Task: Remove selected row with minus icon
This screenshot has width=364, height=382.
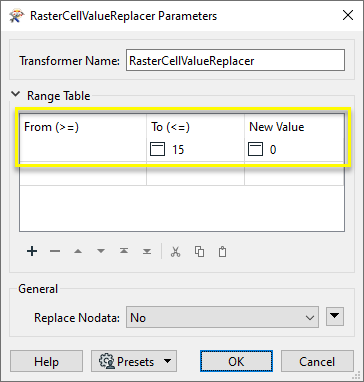Action: pos(55,251)
